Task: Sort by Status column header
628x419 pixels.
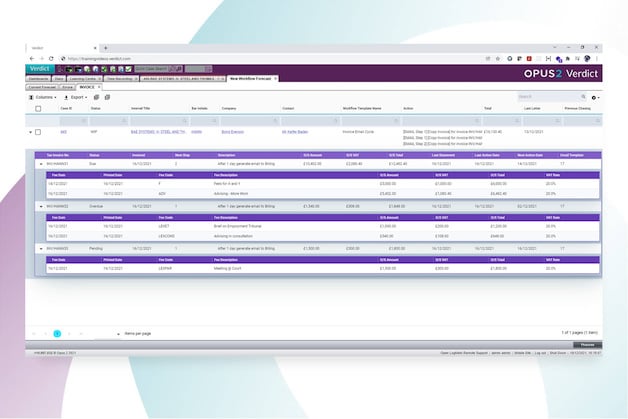Action: pos(95,109)
